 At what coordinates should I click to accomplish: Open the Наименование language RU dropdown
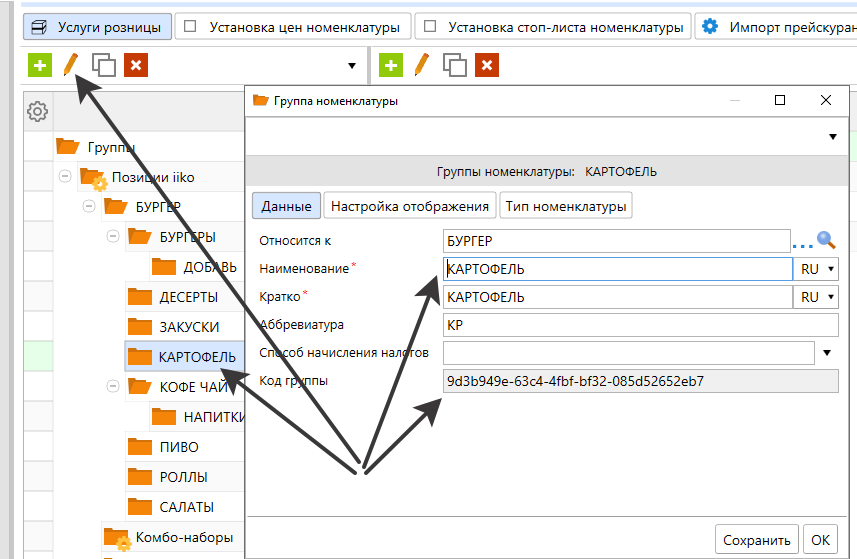[x=817, y=269]
